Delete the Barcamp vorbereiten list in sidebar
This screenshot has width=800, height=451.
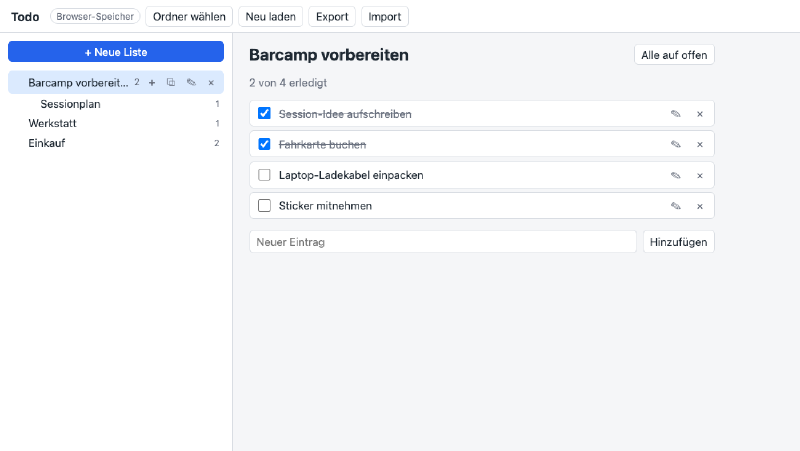pyautogui.click(x=211, y=83)
